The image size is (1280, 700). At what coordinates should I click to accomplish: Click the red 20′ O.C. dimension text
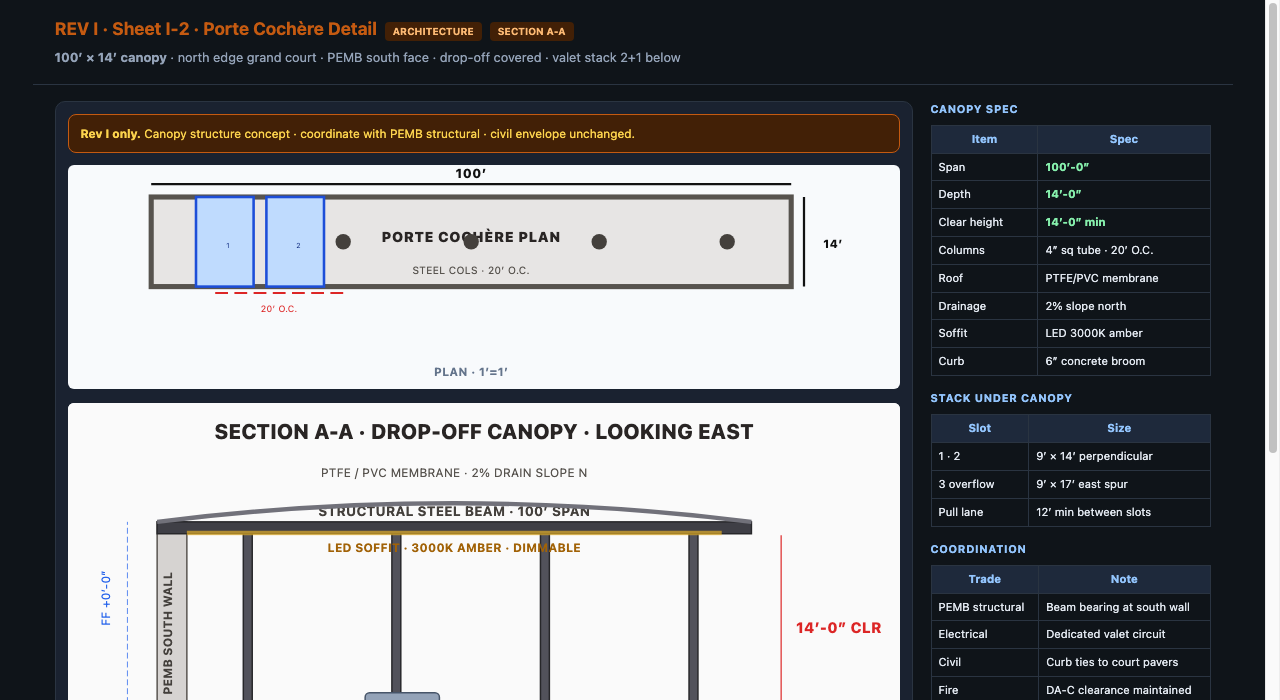coord(279,309)
